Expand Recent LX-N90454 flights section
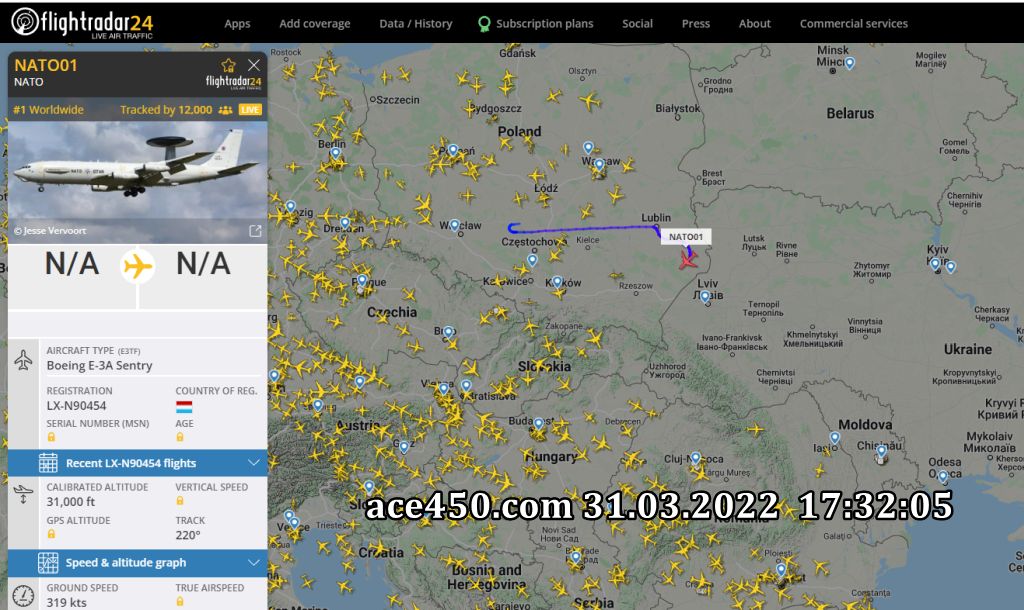This screenshot has height=610, width=1024. (137, 463)
